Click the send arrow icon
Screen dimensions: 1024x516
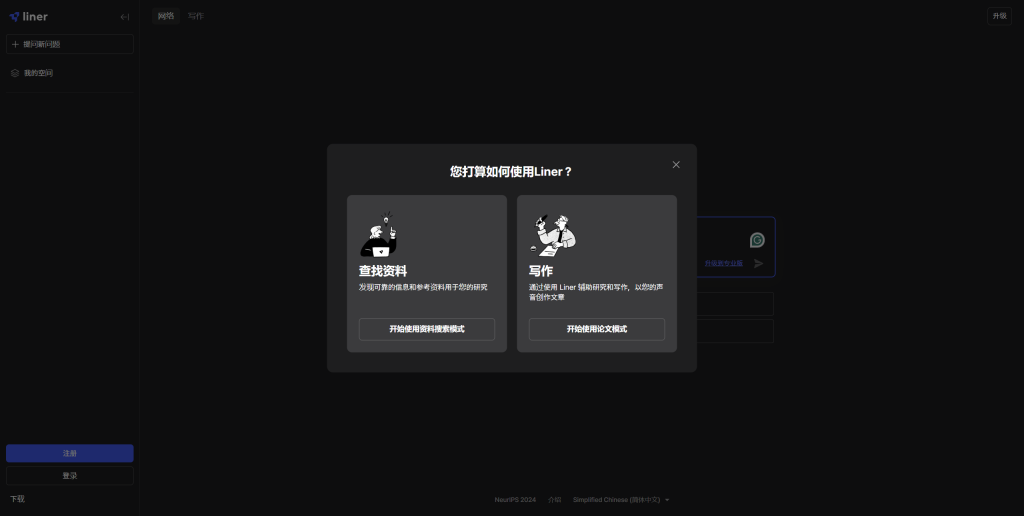point(758,263)
